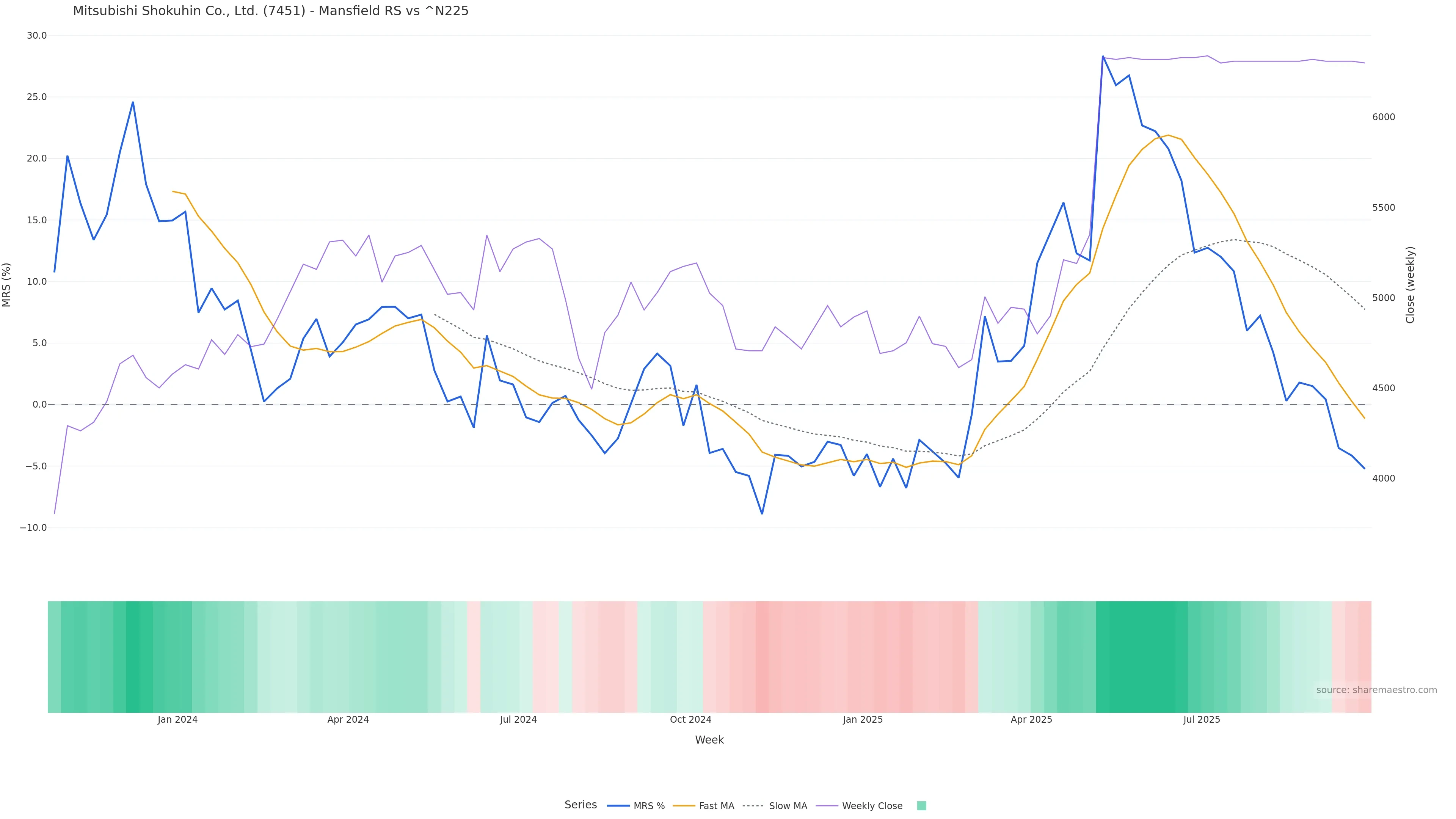
Task: Click the "Jan 2024" x-axis label
Action: click(x=177, y=720)
